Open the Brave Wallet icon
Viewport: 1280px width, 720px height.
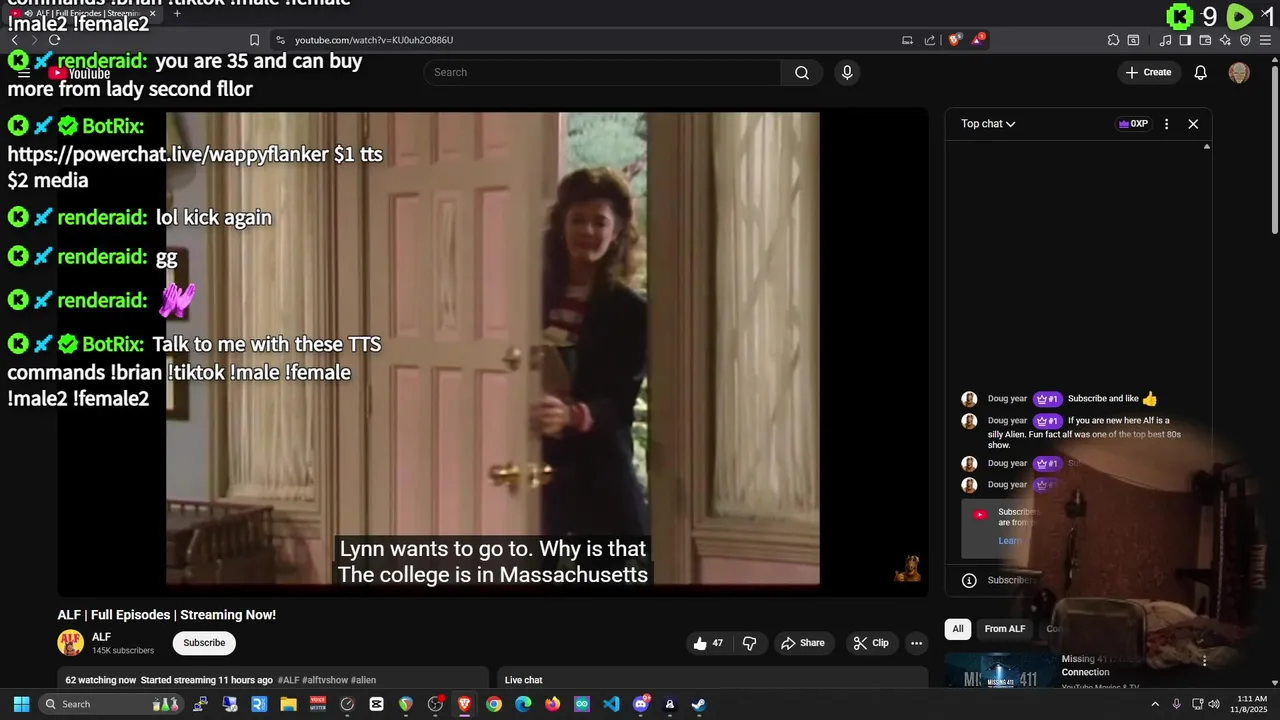pos(1205,40)
